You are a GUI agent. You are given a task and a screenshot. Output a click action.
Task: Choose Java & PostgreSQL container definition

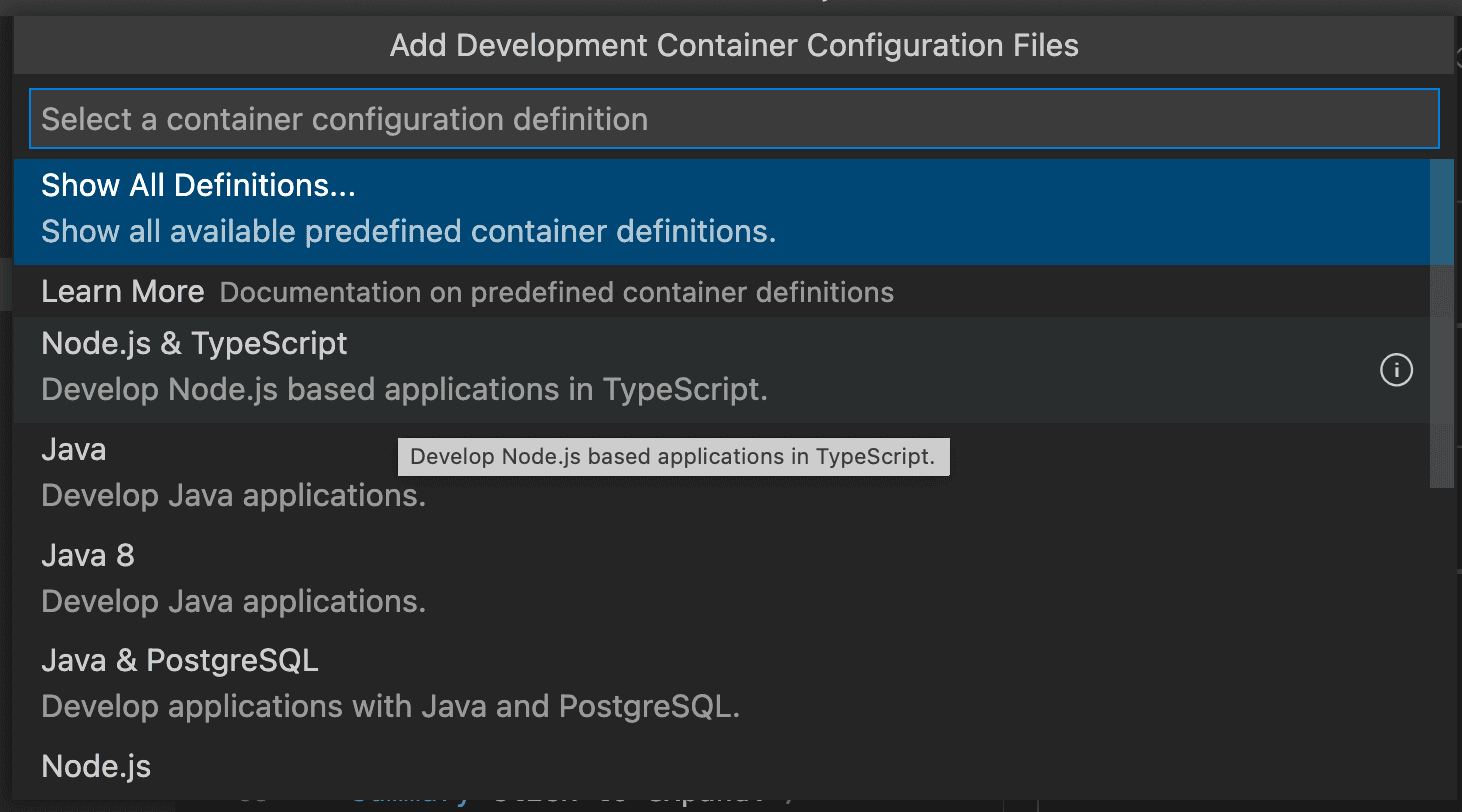pyautogui.click(x=180, y=661)
